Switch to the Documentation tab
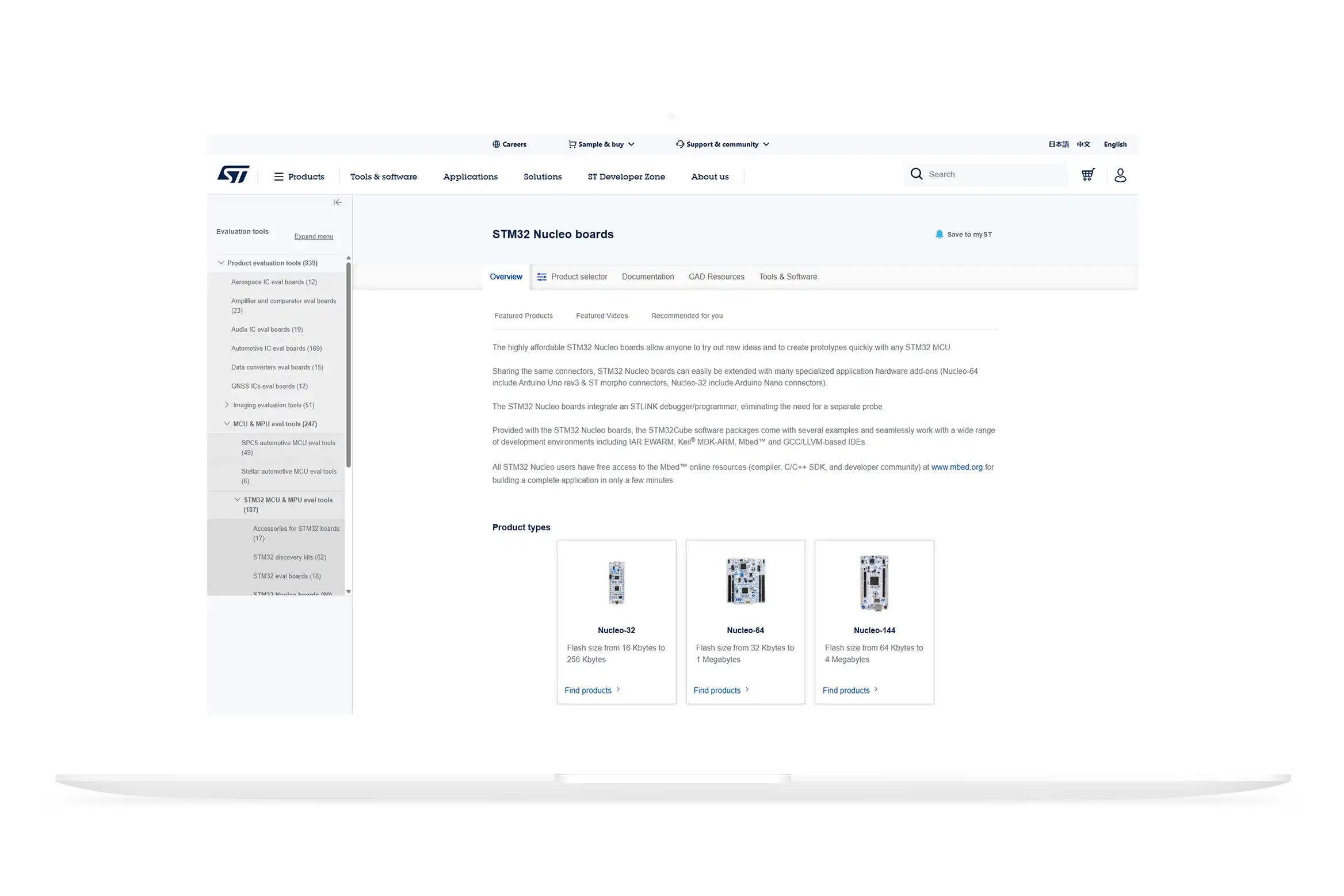This screenshot has width=1344, height=896. click(648, 277)
